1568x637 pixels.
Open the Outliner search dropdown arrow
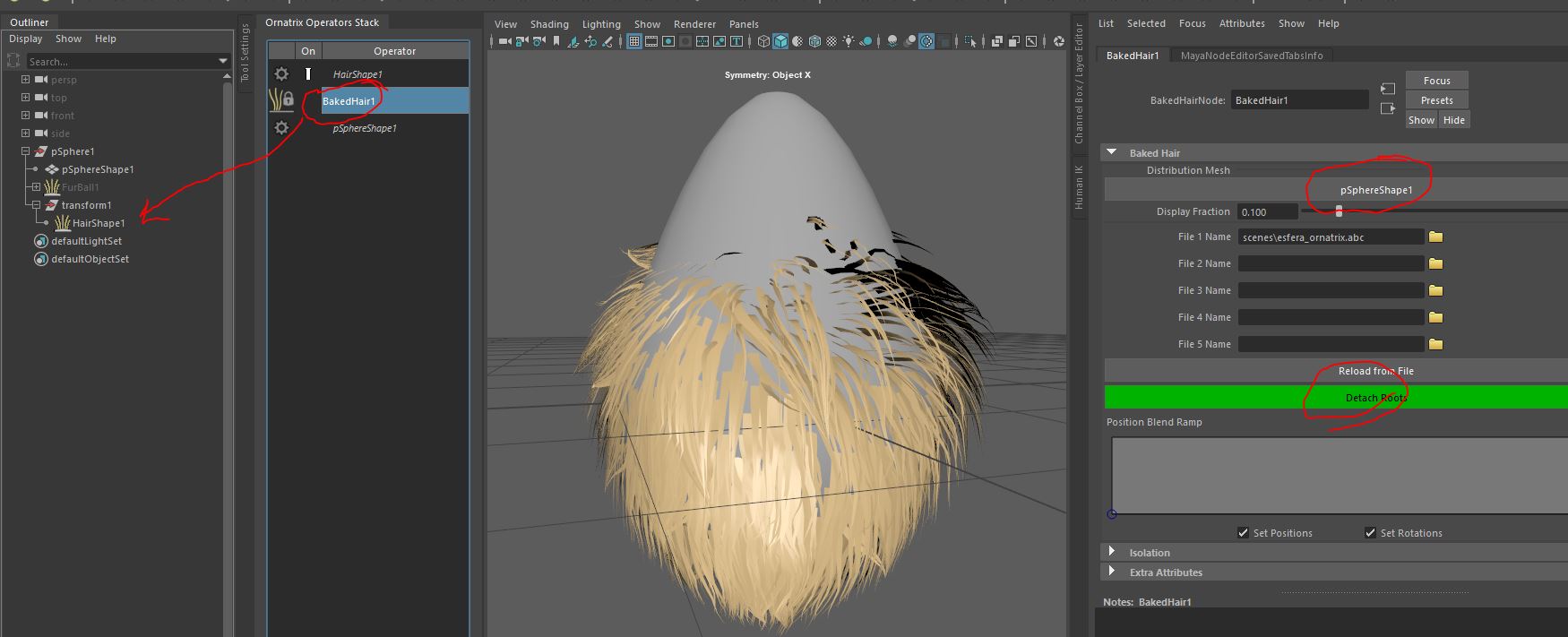click(223, 61)
